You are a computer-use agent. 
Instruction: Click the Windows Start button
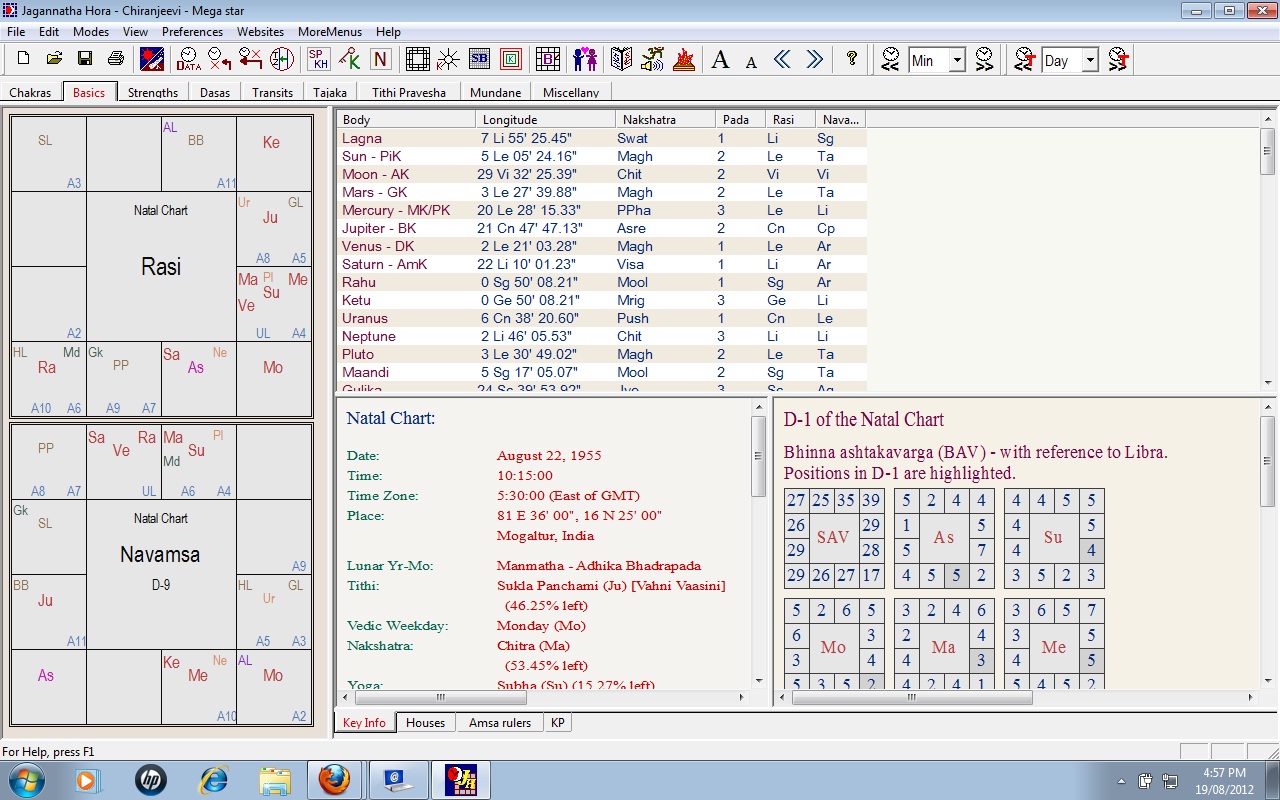27,780
